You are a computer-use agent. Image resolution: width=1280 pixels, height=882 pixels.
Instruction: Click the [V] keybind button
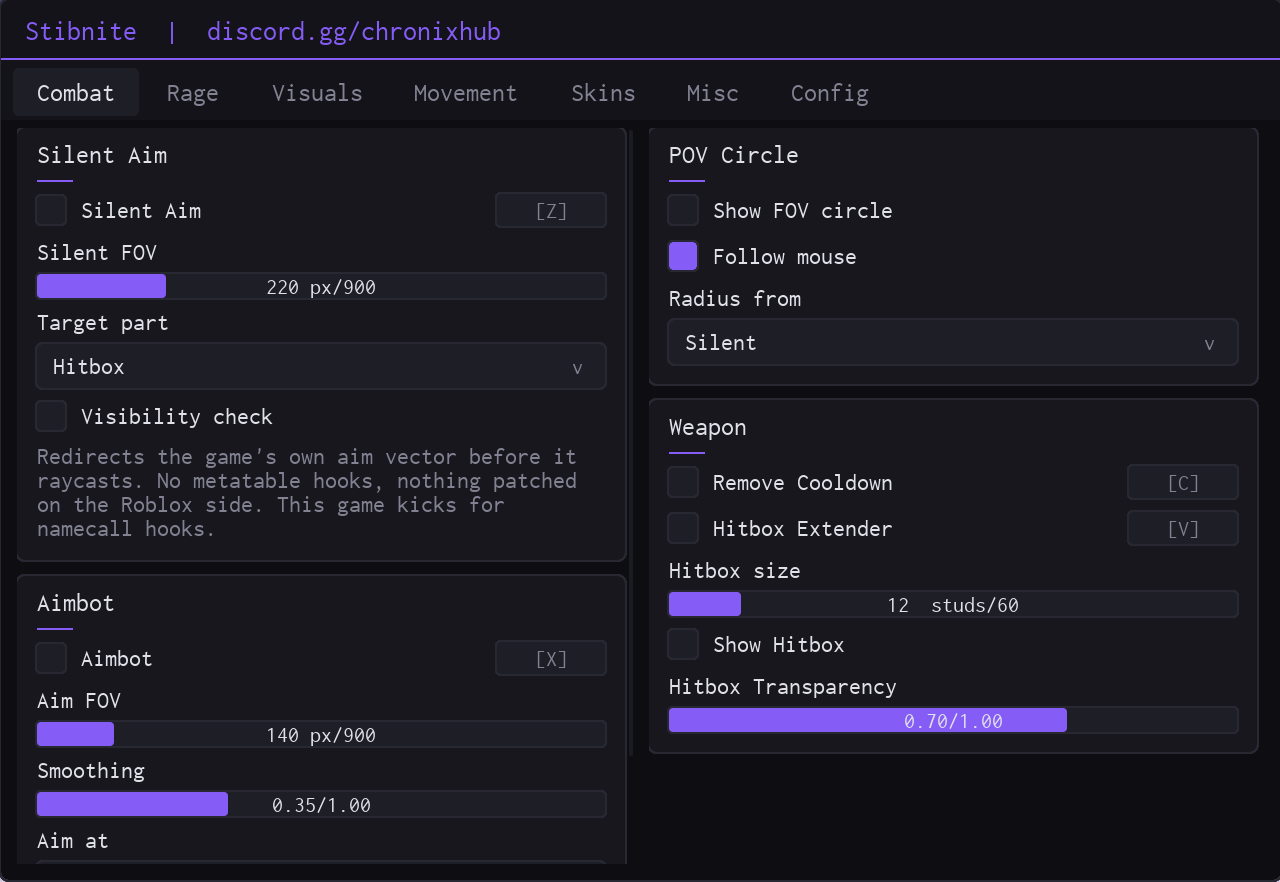[1183, 528]
